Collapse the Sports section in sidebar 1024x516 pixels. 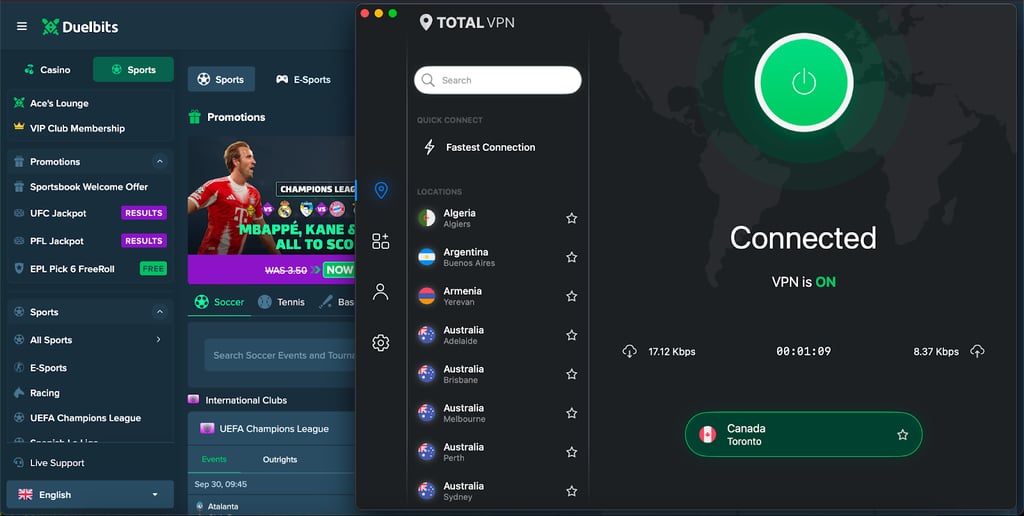tap(159, 312)
